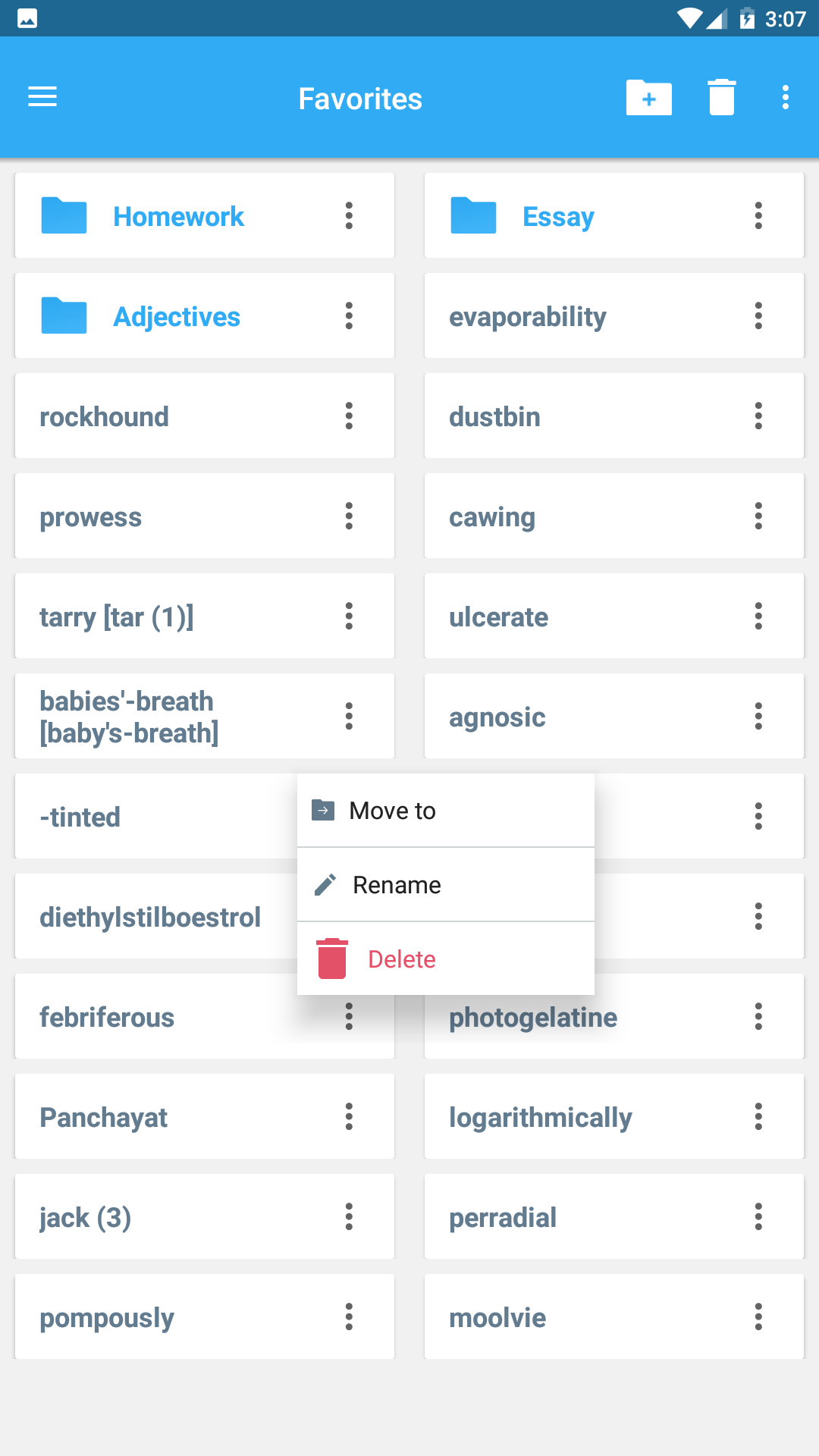Open the hamburger navigation menu
The width and height of the screenshot is (819, 1456).
42,97
